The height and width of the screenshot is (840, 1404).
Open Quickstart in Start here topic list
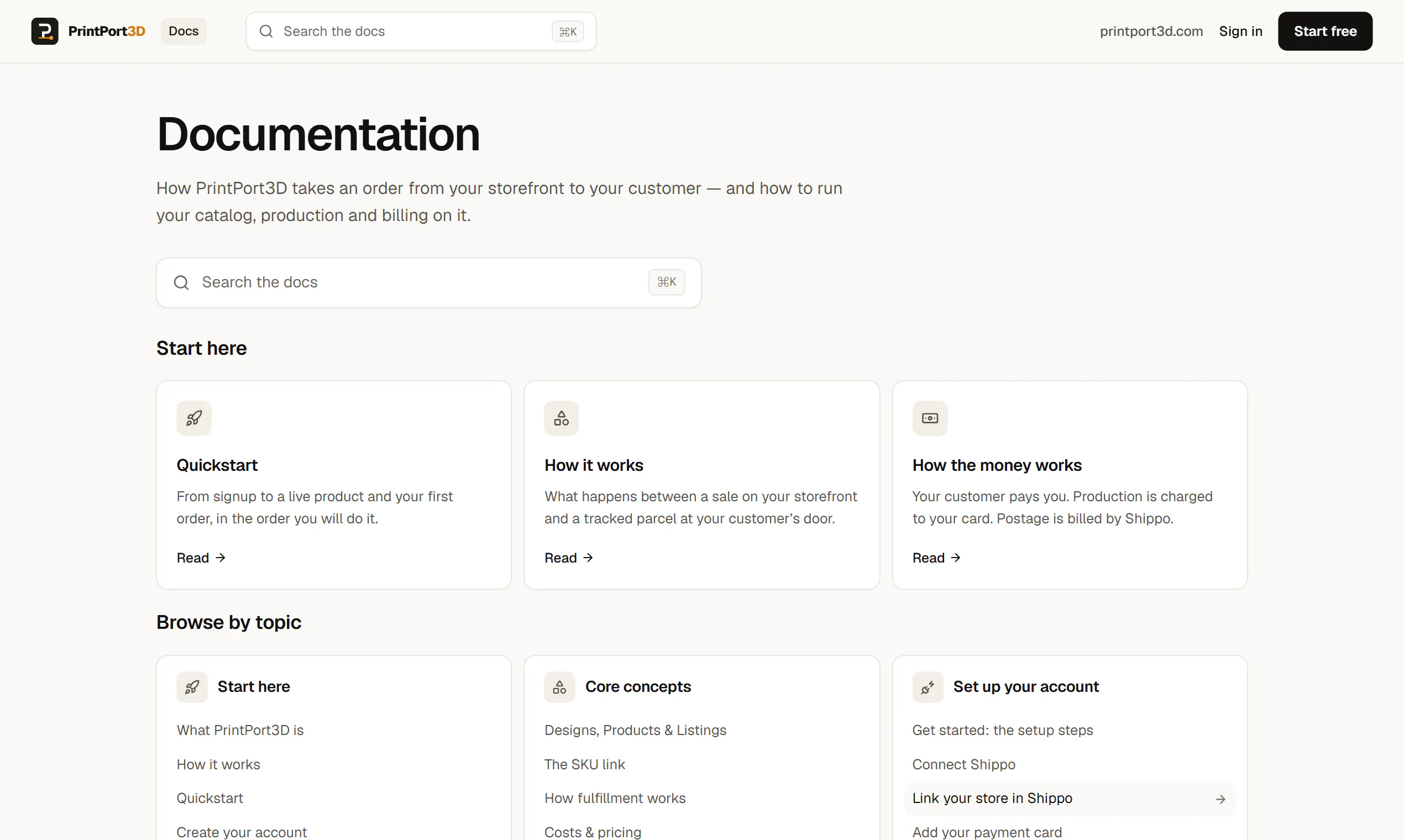point(210,798)
